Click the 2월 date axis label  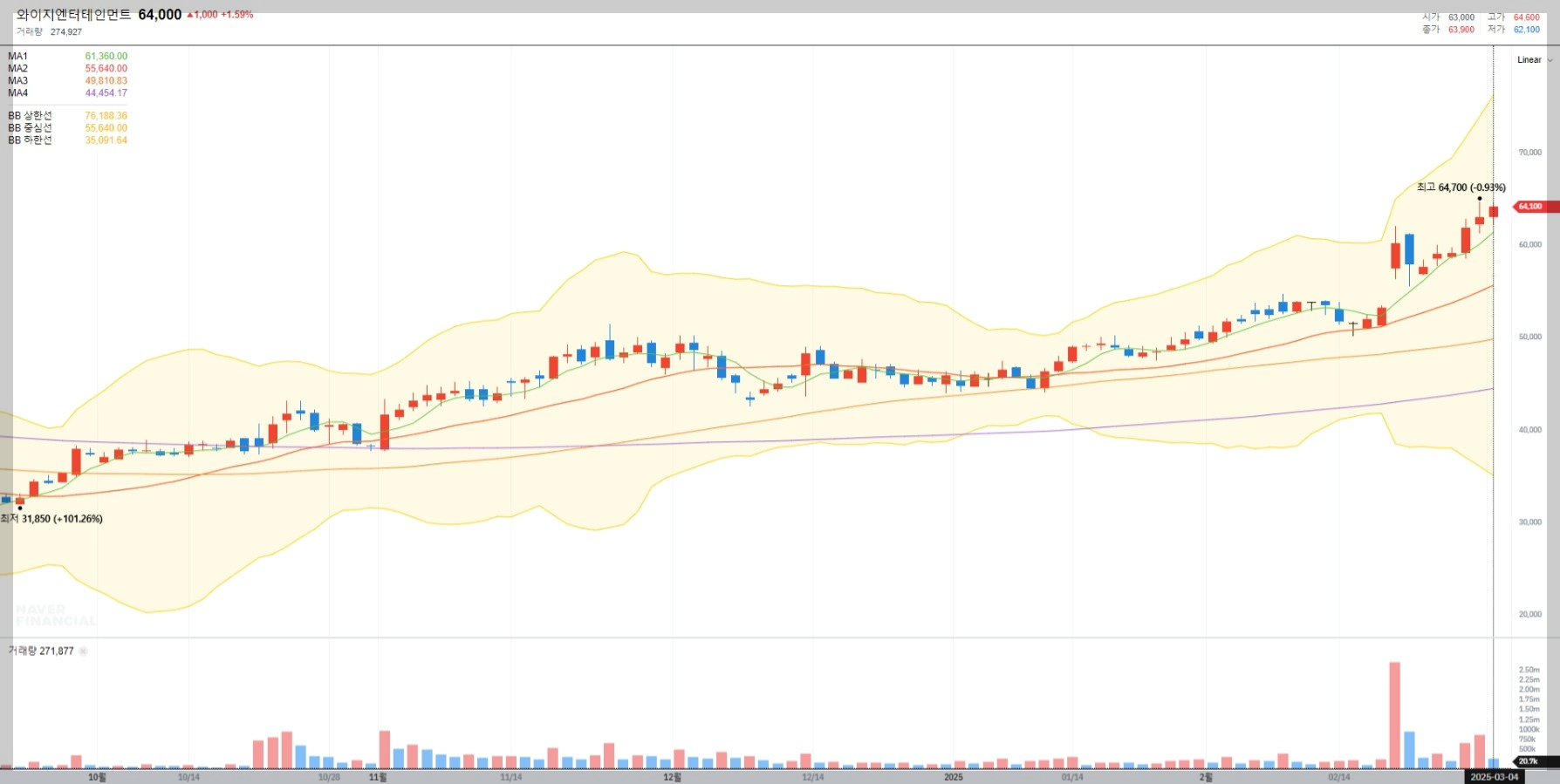[1206, 777]
